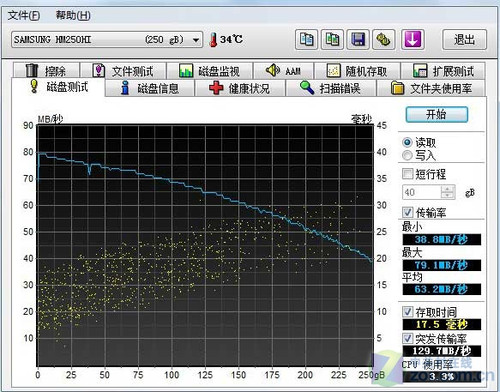Click the floppy disk save screenshot icon
The height and width of the screenshot is (392, 500).
click(358, 39)
